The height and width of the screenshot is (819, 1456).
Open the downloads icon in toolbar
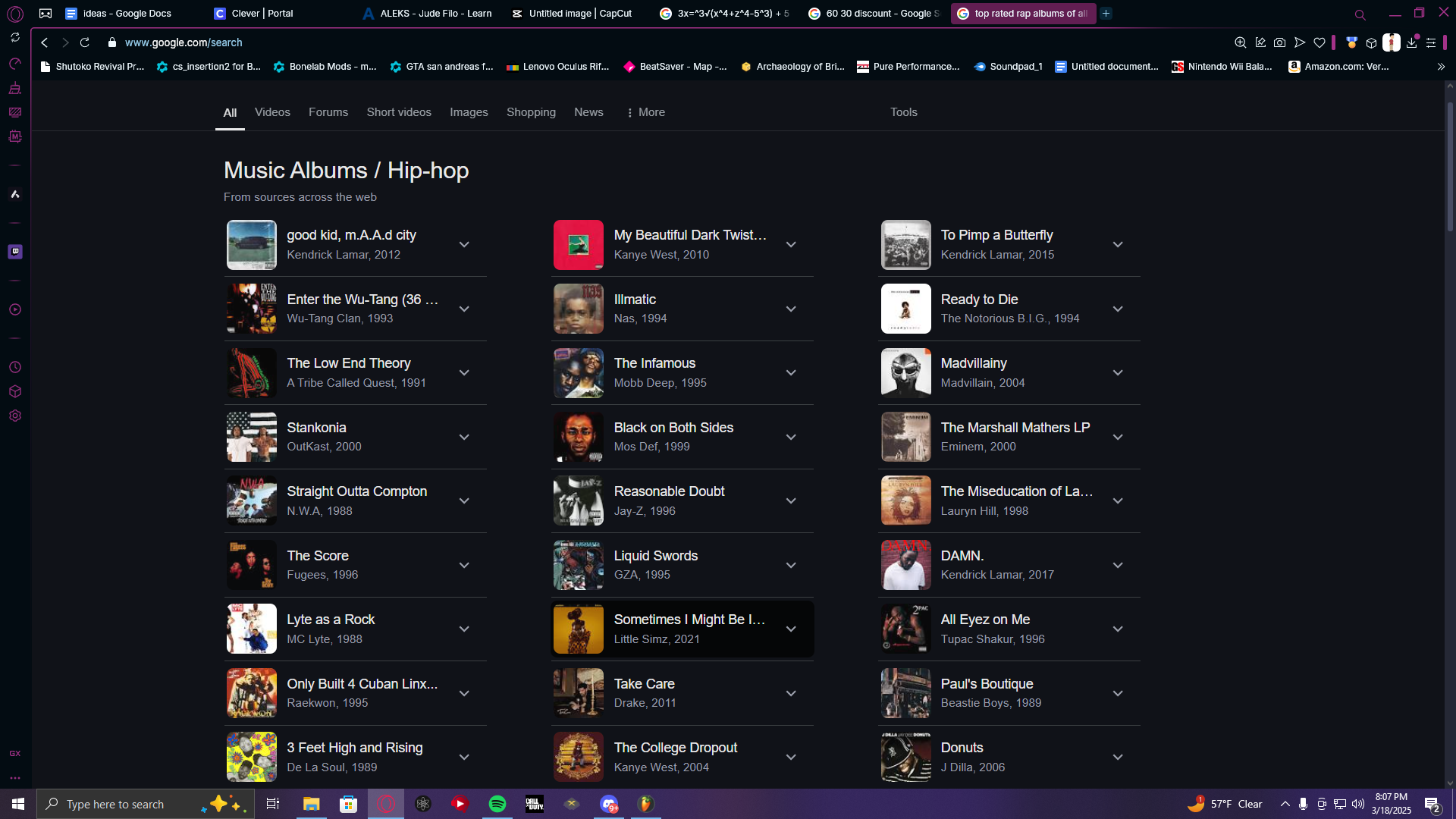coord(1411,42)
